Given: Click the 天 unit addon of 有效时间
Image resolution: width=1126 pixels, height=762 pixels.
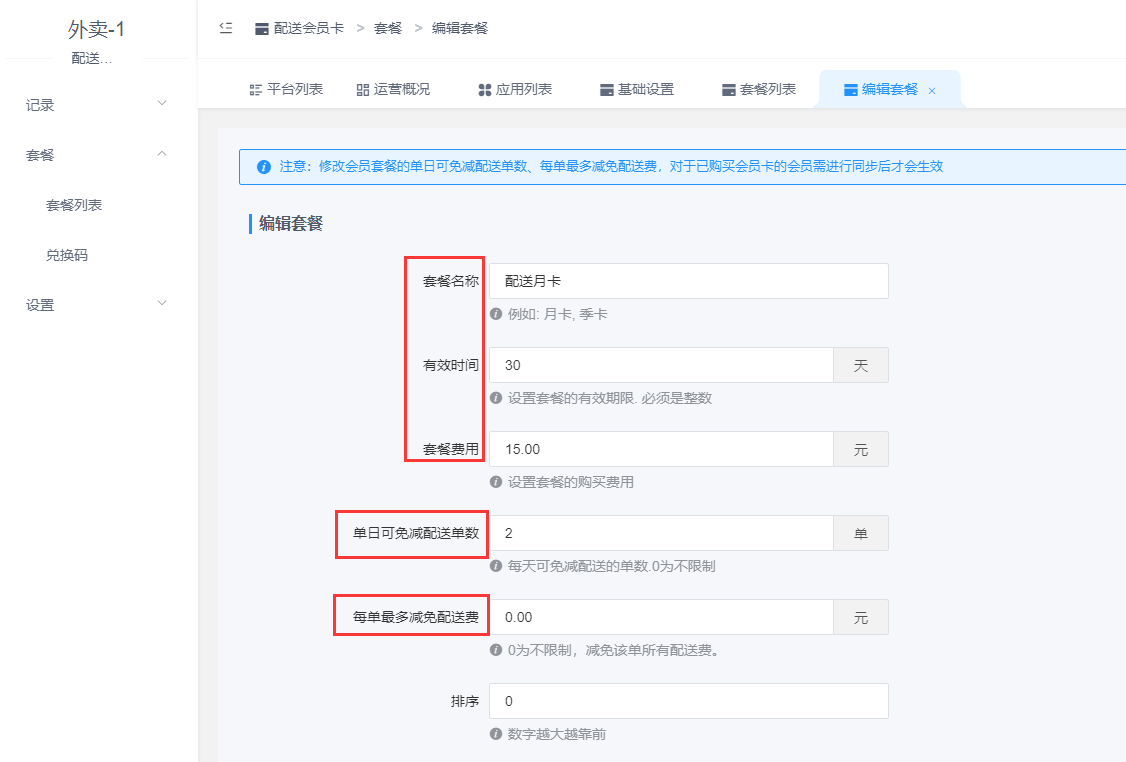Looking at the screenshot, I should point(861,365).
